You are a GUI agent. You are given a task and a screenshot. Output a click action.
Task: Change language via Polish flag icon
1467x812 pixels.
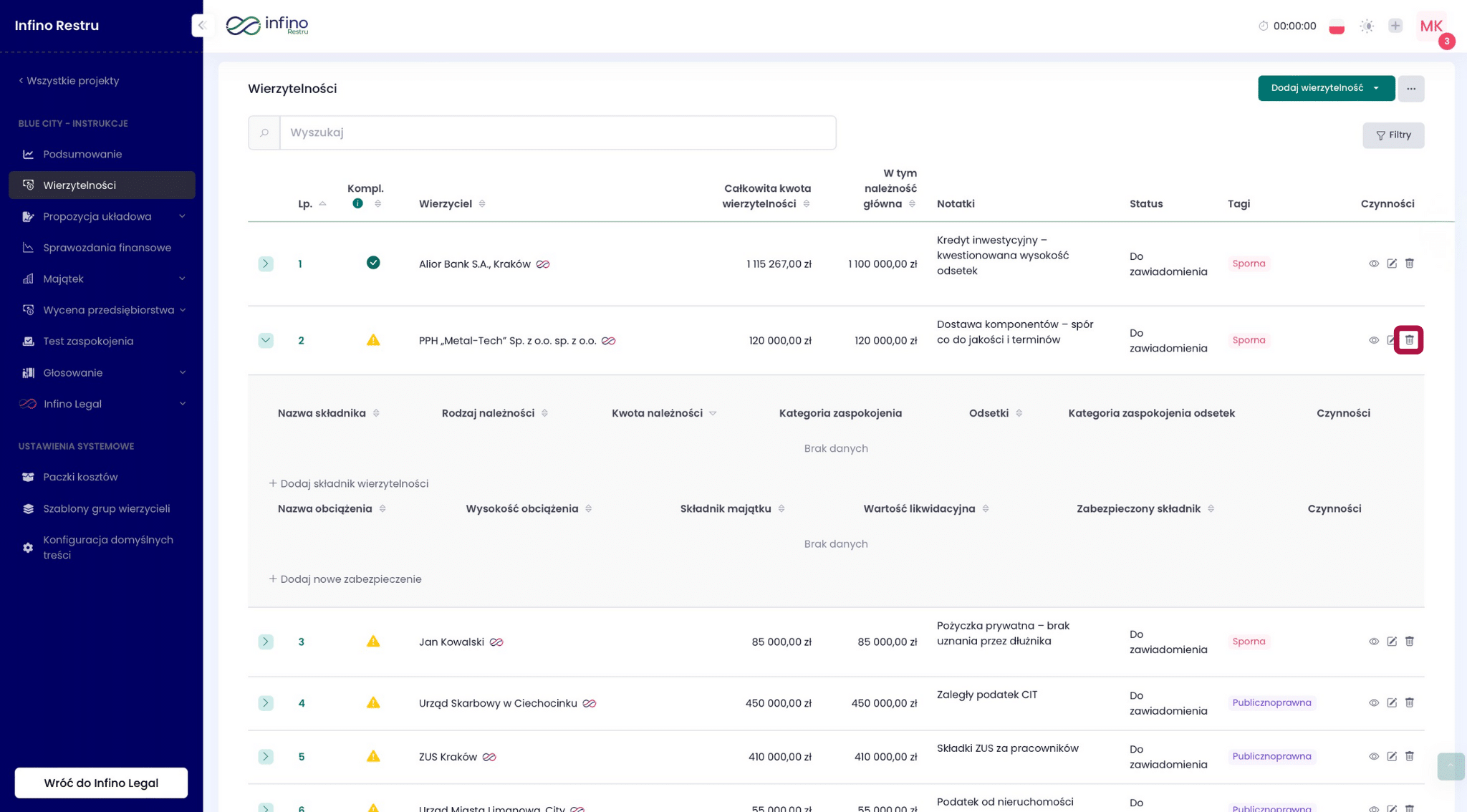(1337, 26)
